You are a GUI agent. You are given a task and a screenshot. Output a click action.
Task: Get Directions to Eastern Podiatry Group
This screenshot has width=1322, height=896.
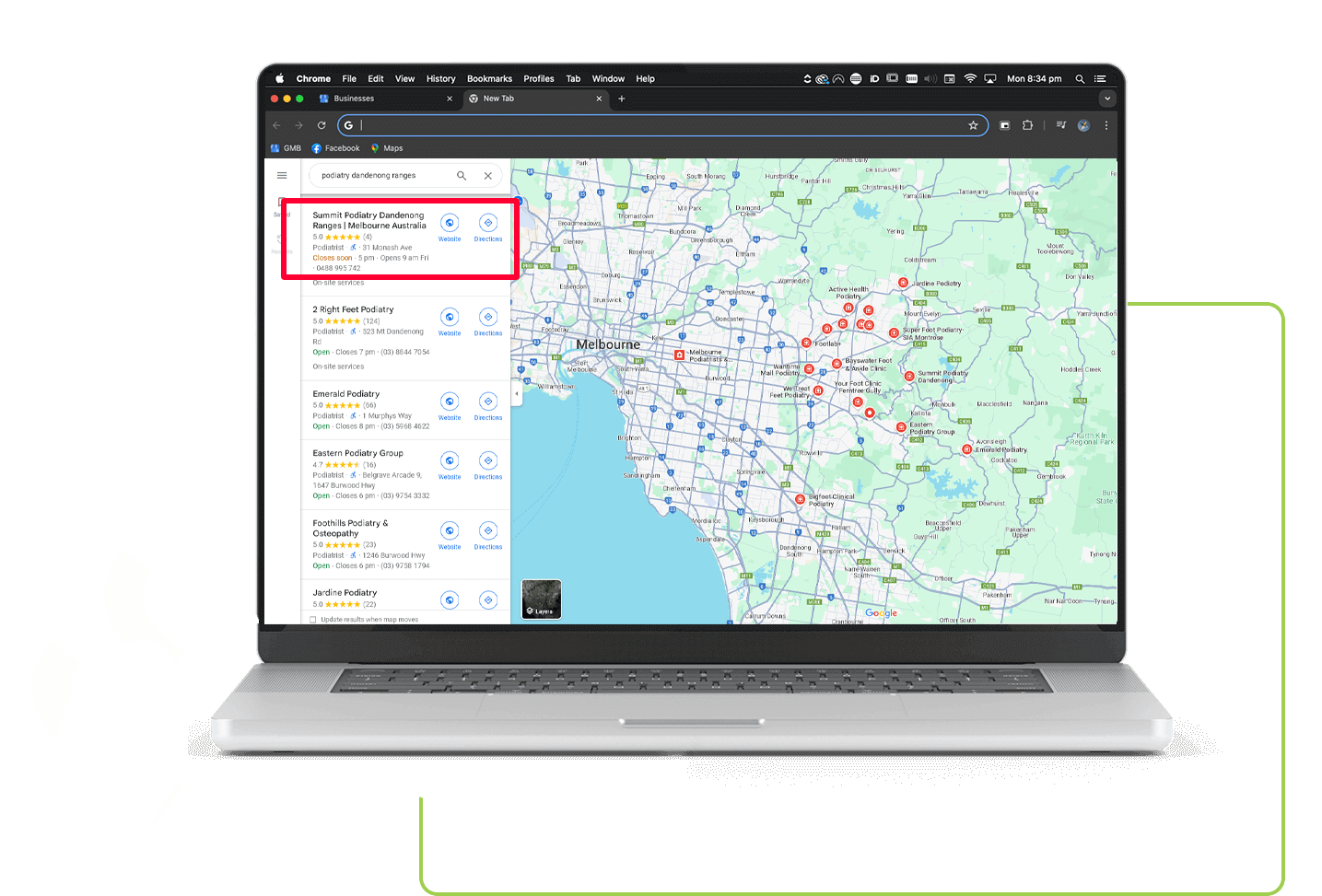click(x=488, y=464)
